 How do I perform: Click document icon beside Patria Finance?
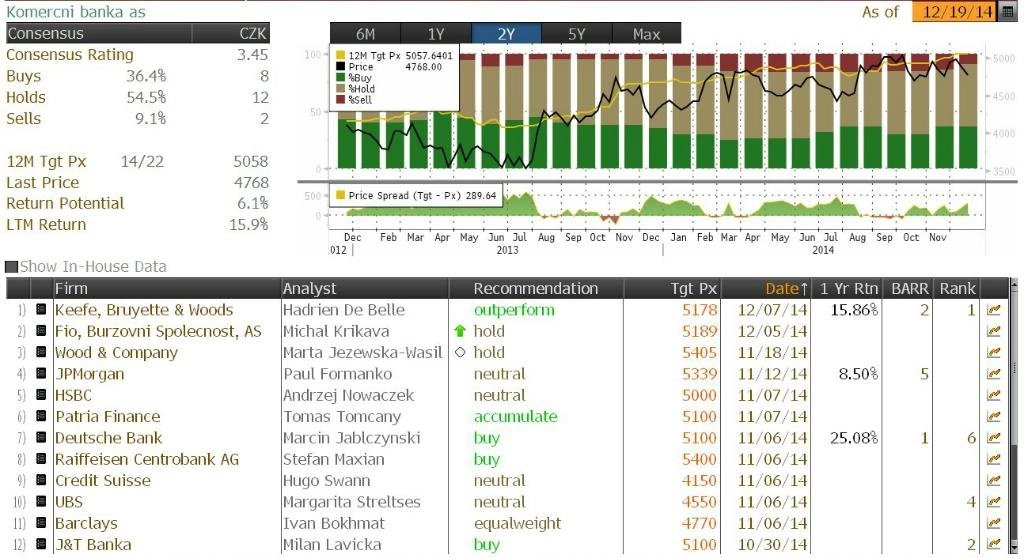coord(41,416)
